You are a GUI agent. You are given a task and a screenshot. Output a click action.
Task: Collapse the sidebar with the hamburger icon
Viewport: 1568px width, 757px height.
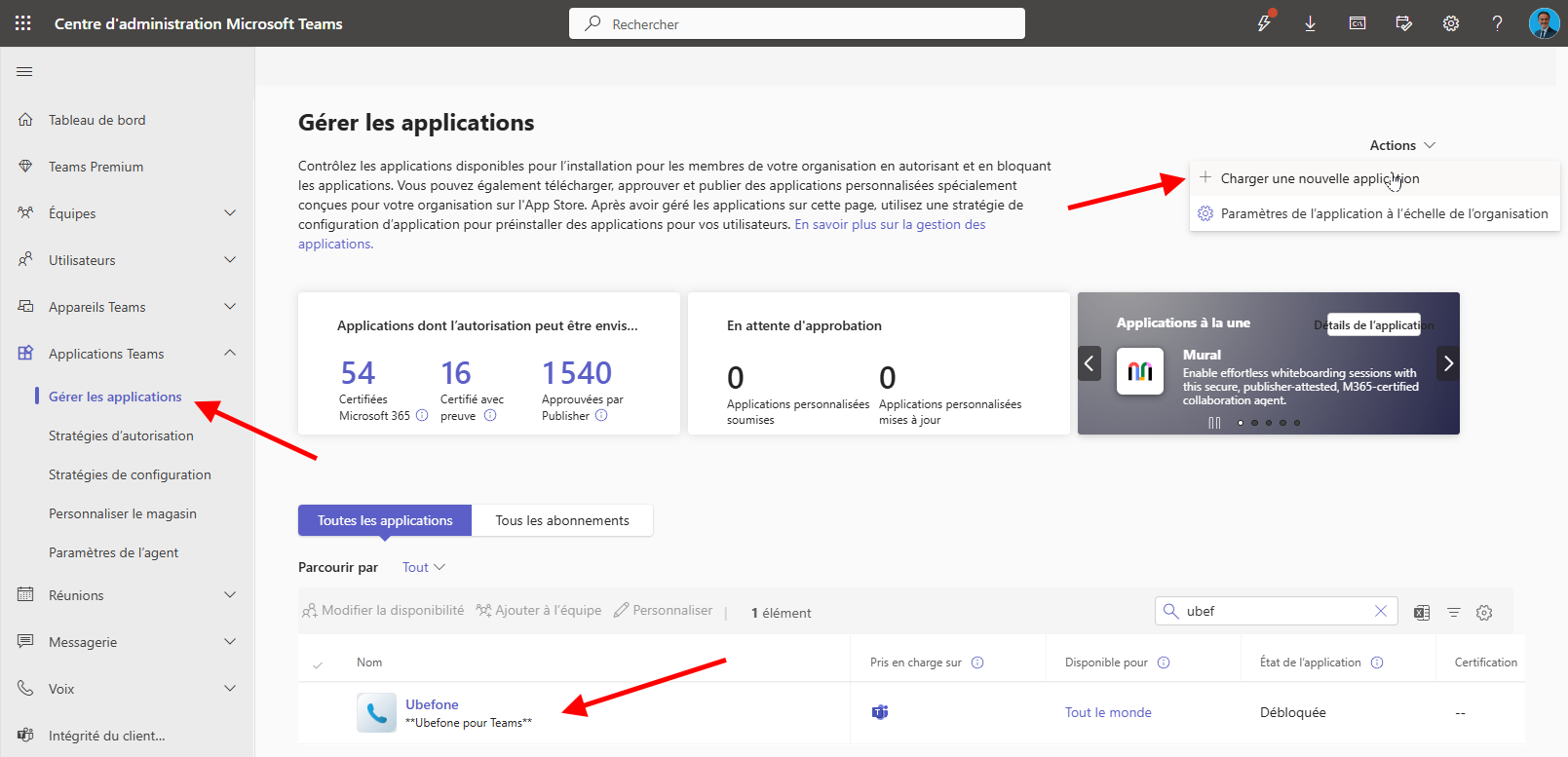24,71
